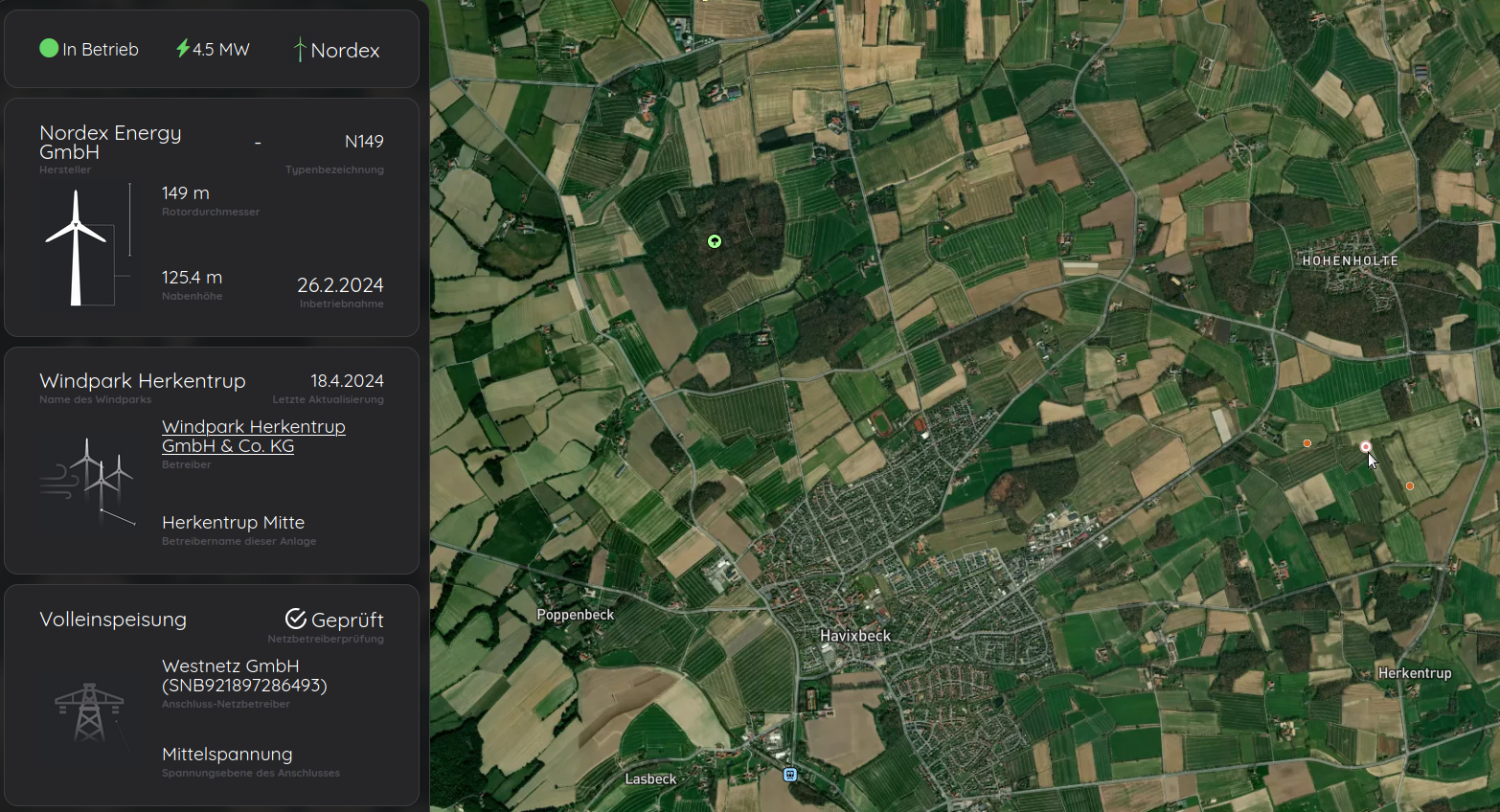
Task: Click the N149 type designation
Action: point(364,142)
